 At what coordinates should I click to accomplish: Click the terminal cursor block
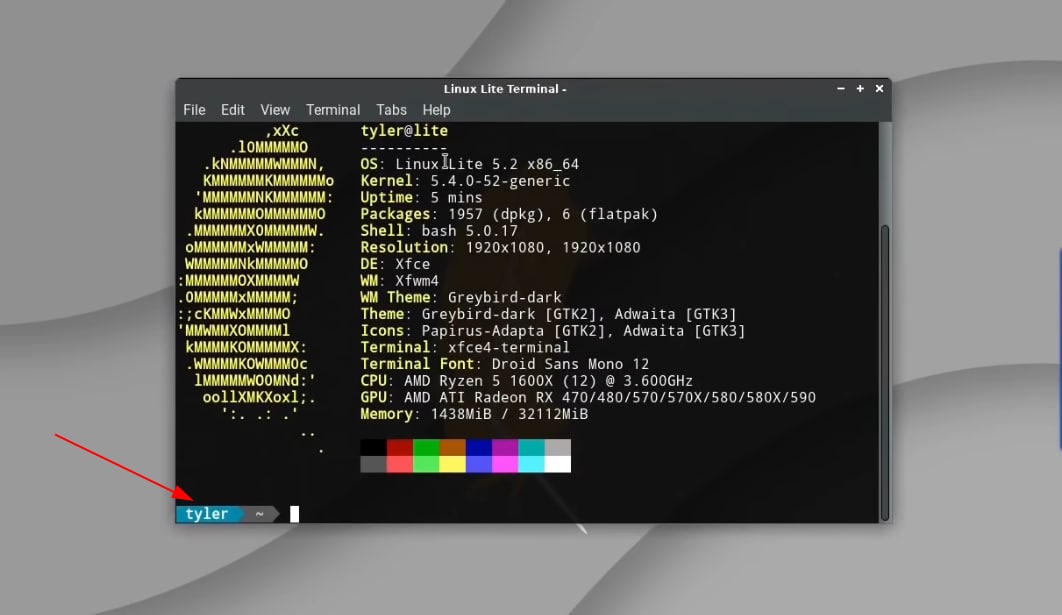coord(295,514)
